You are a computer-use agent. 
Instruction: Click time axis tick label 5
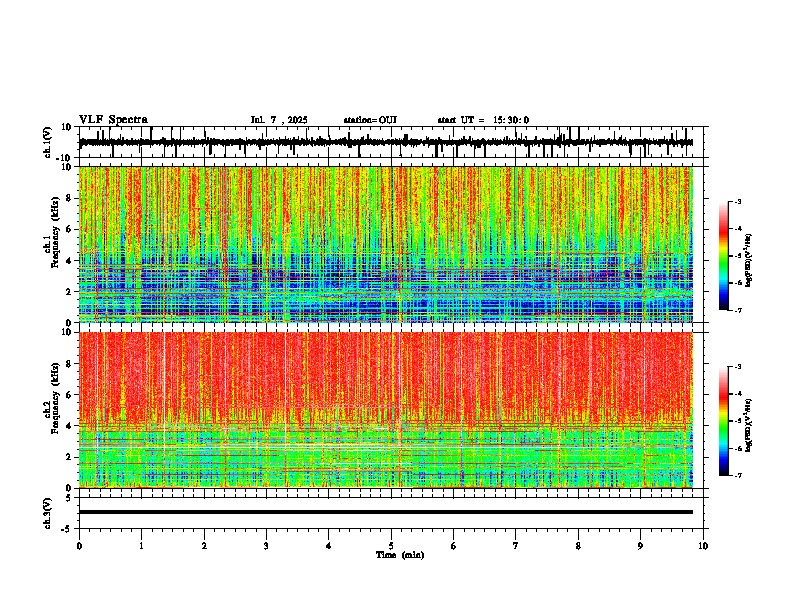391,546
